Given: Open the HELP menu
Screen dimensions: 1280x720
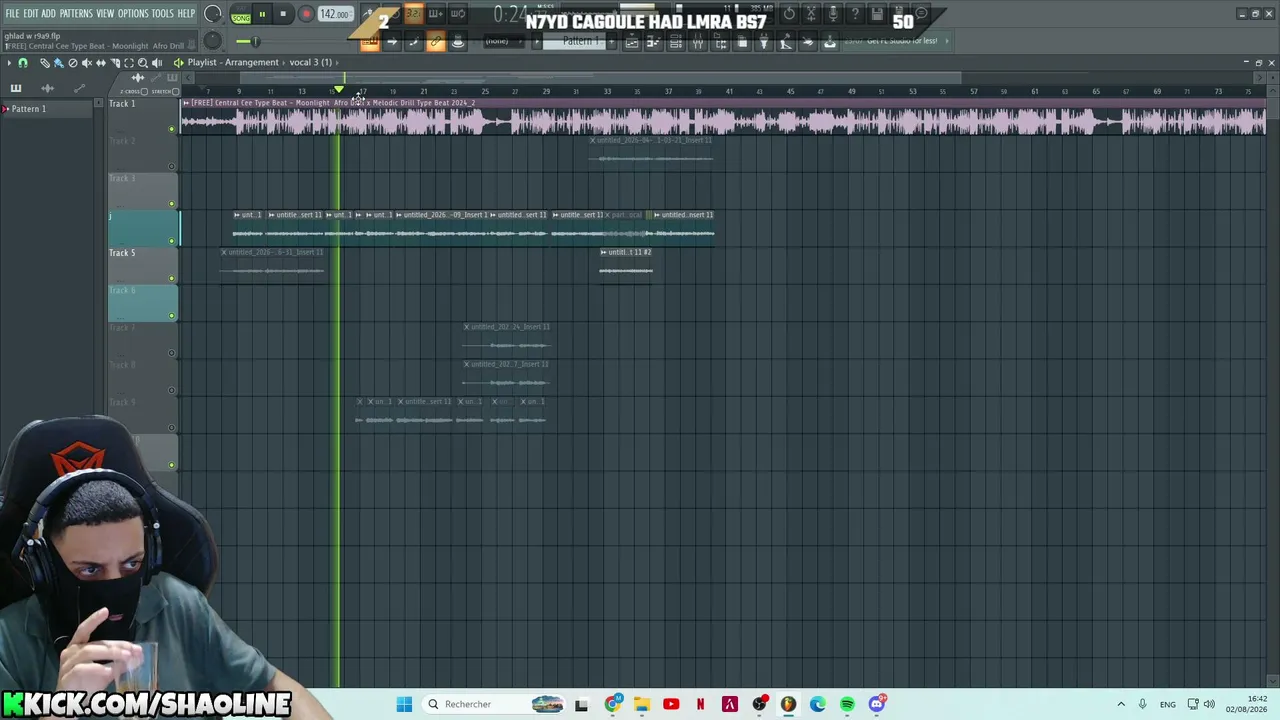Looking at the screenshot, I should coord(186,14).
